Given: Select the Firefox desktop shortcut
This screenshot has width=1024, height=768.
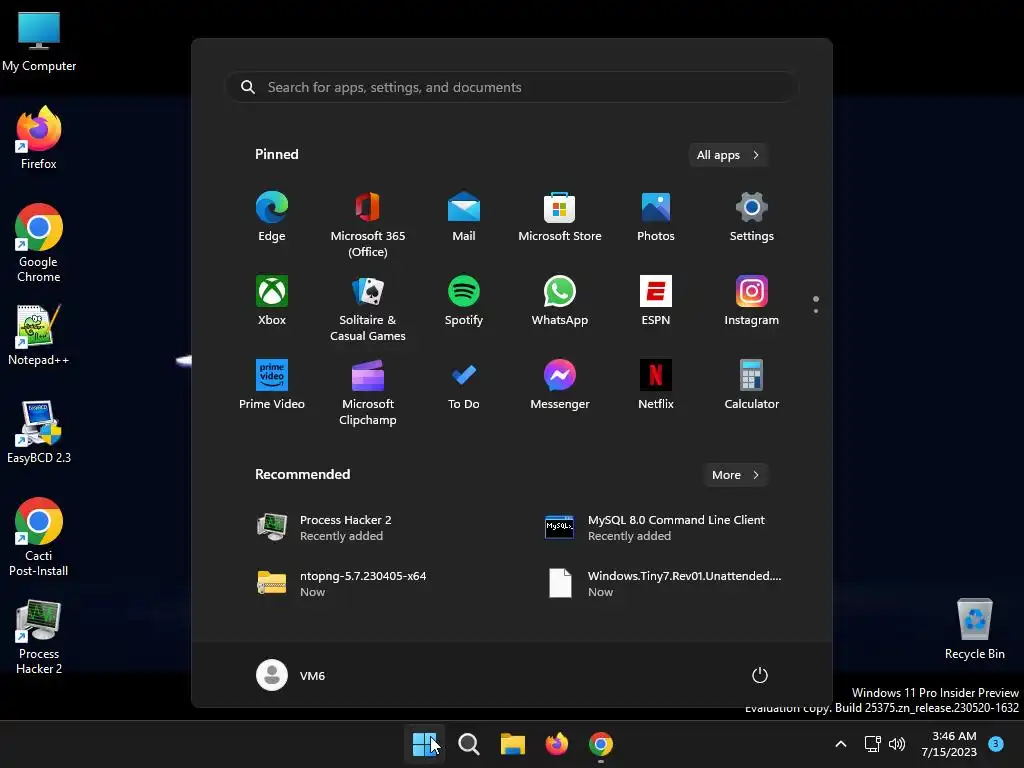Looking at the screenshot, I should (x=39, y=138).
